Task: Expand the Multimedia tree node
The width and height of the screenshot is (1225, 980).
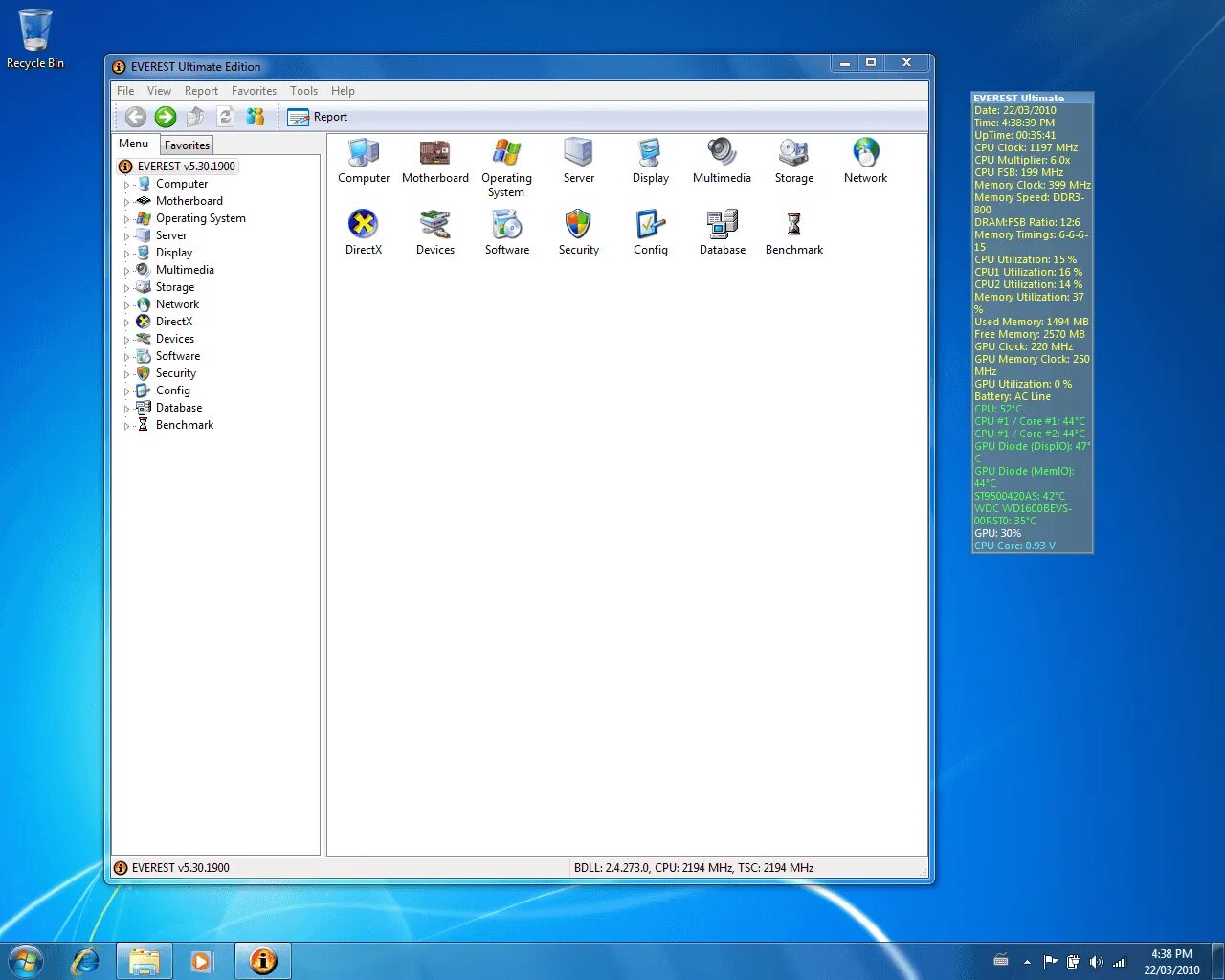Action: click(126, 271)
